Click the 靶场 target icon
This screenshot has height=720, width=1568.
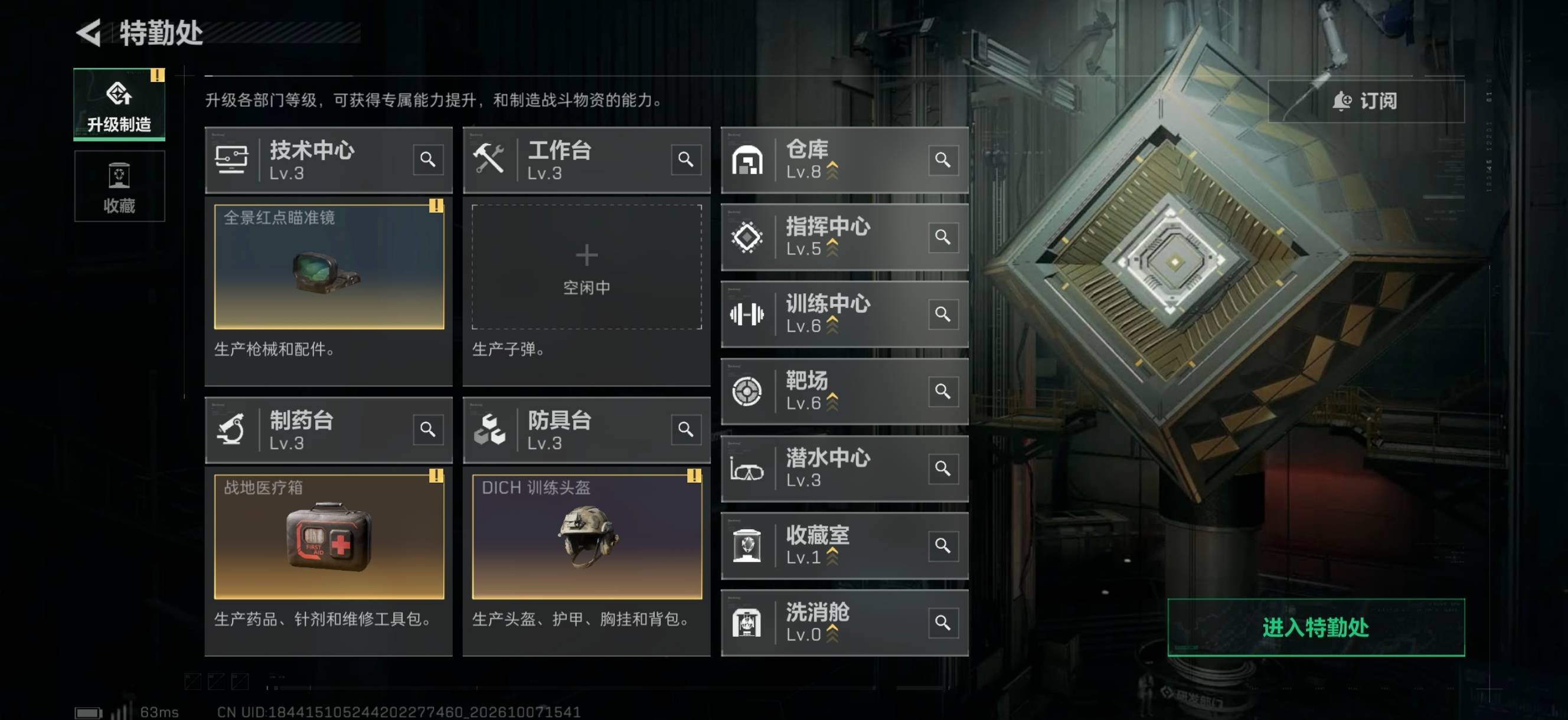747,391
